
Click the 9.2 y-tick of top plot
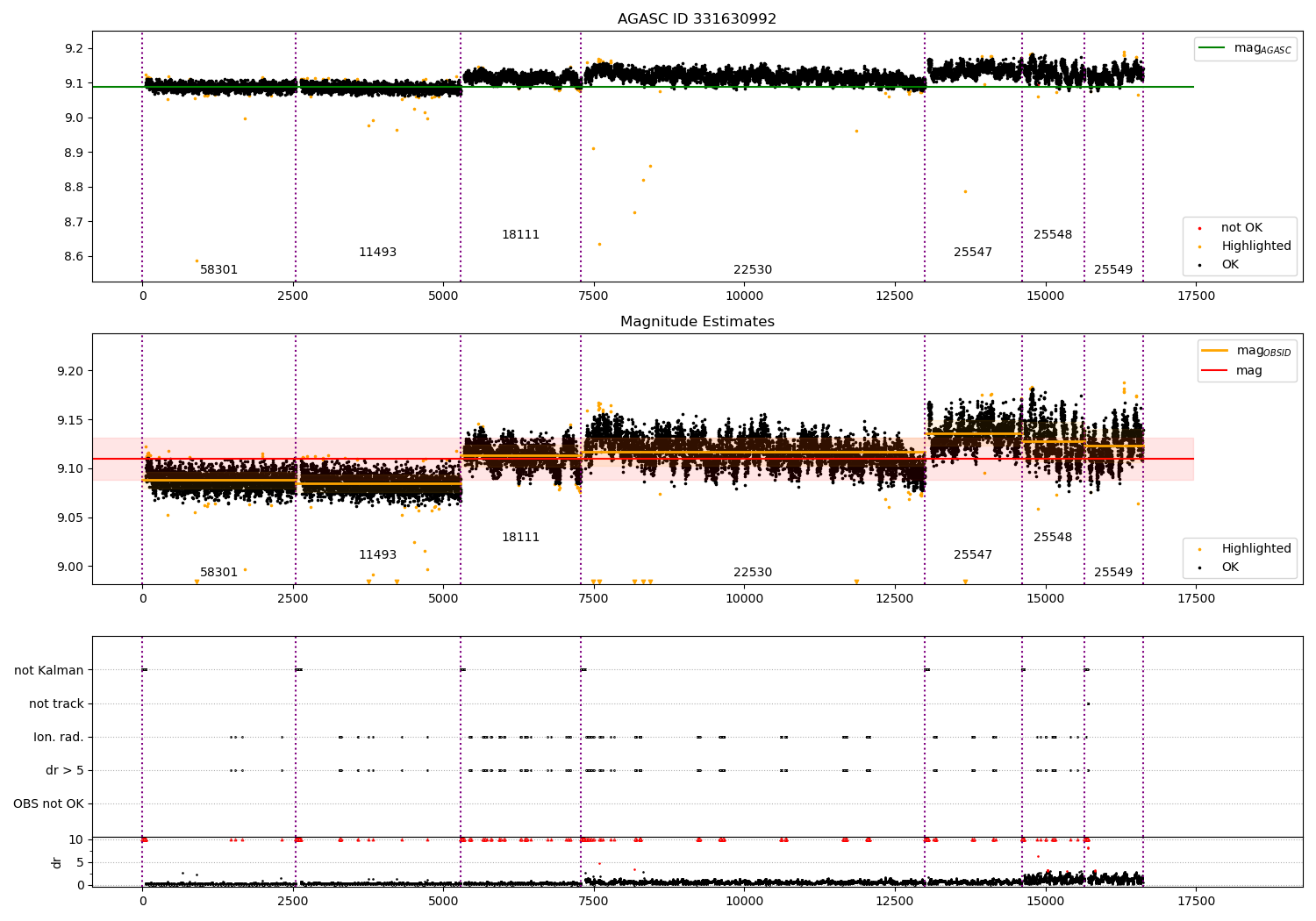(75, 48)
